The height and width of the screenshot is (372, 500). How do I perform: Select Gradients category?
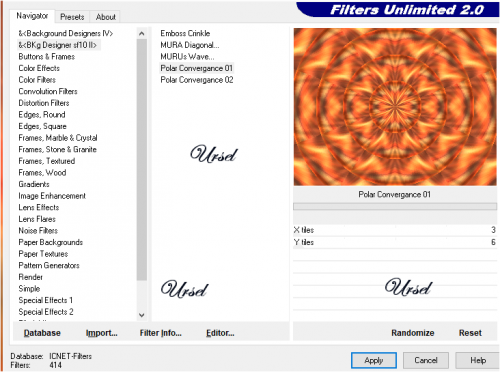point(34,184)
